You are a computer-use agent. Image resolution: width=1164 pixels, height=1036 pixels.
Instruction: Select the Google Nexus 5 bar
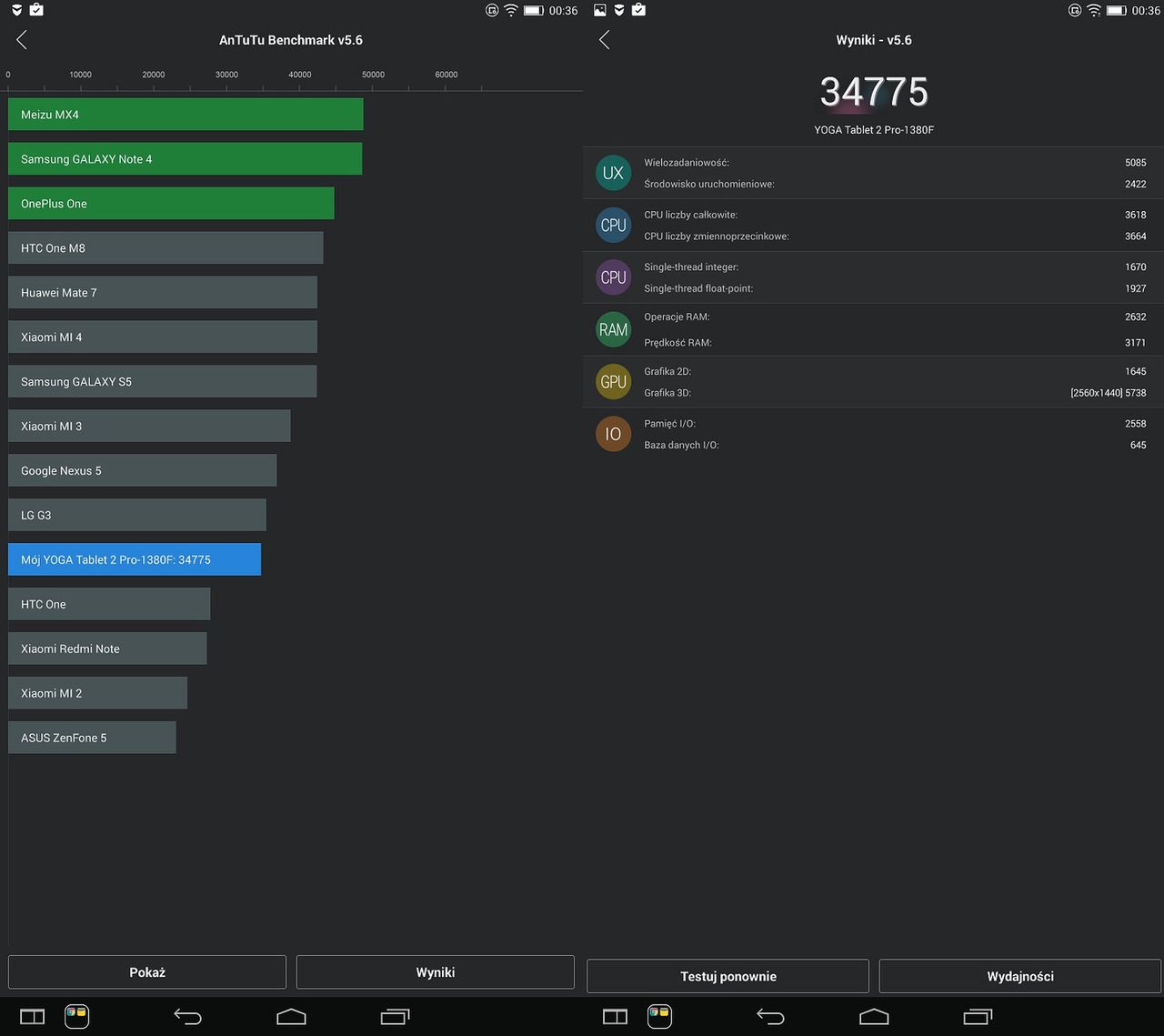point(143,471)
